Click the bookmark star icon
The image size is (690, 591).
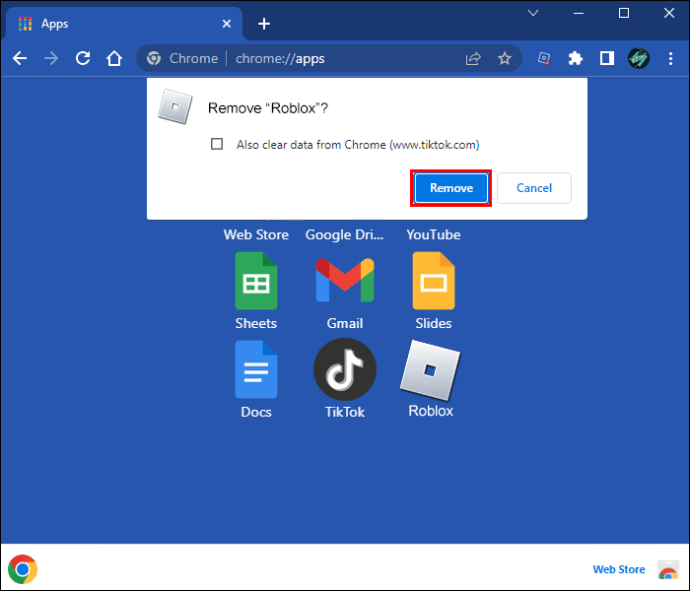coord(505,58)
